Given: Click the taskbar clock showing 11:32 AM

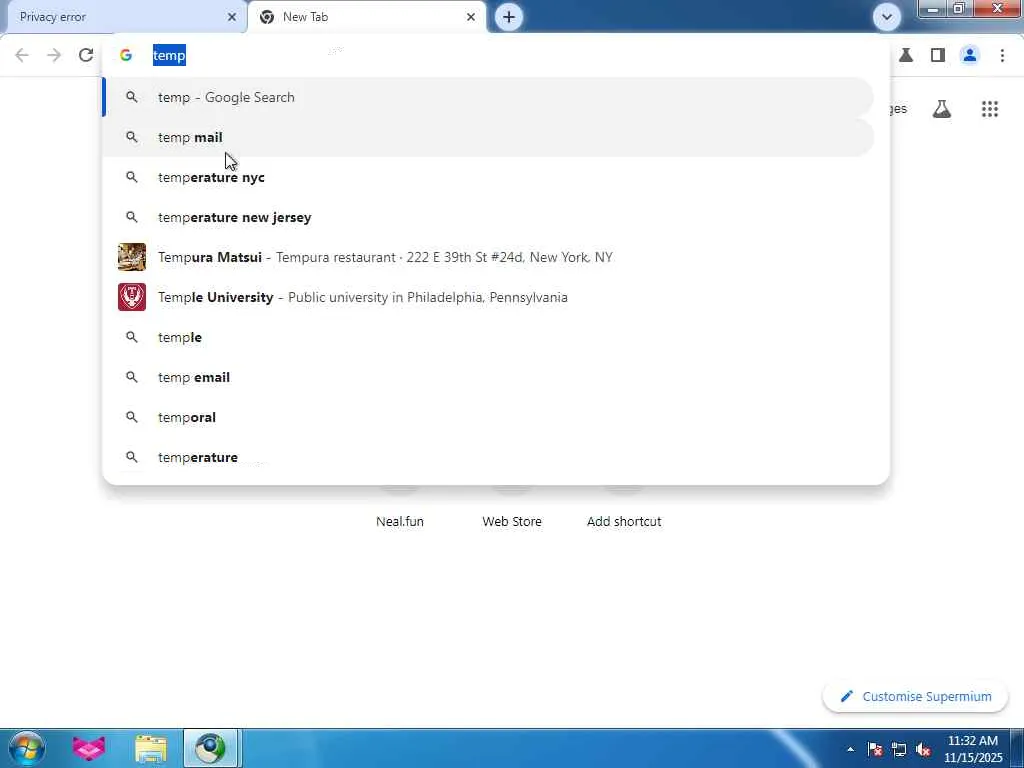Looking at the screenshot, I should (x=972, y=749).
